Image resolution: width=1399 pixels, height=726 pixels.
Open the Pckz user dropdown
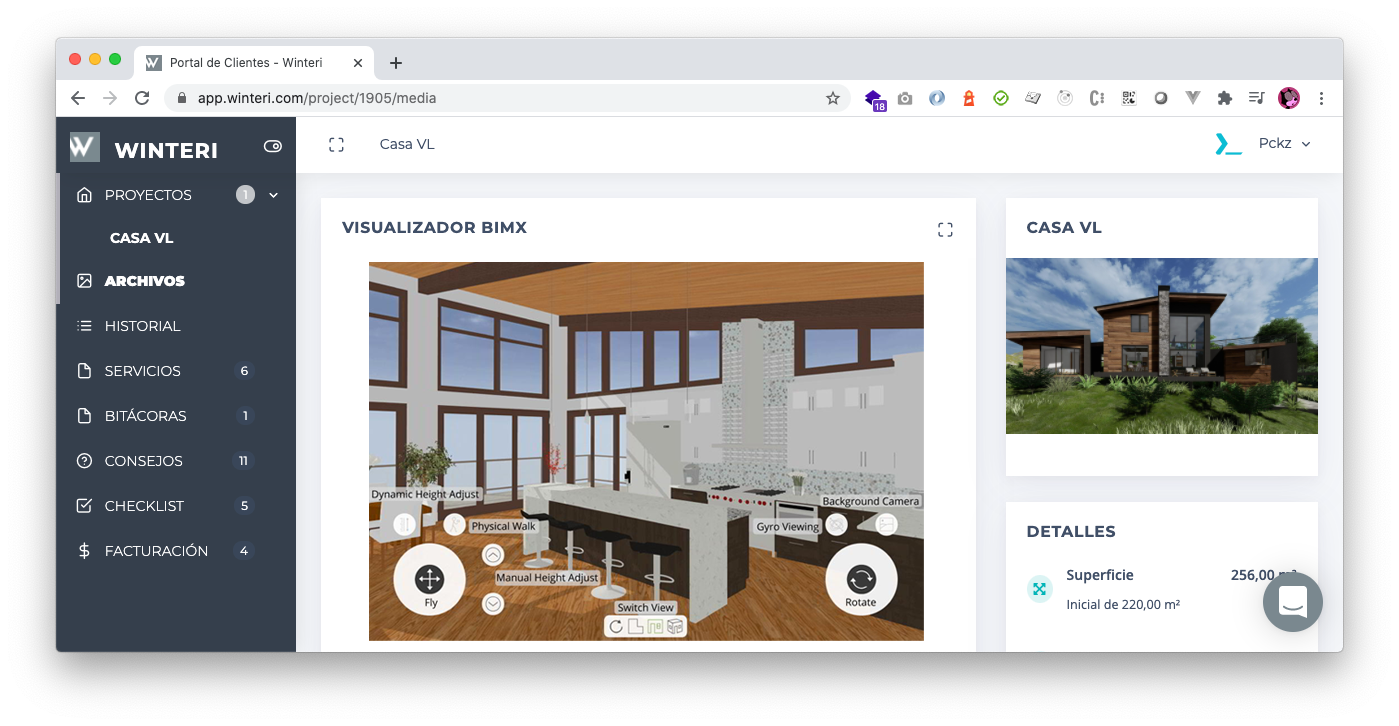1284,144
